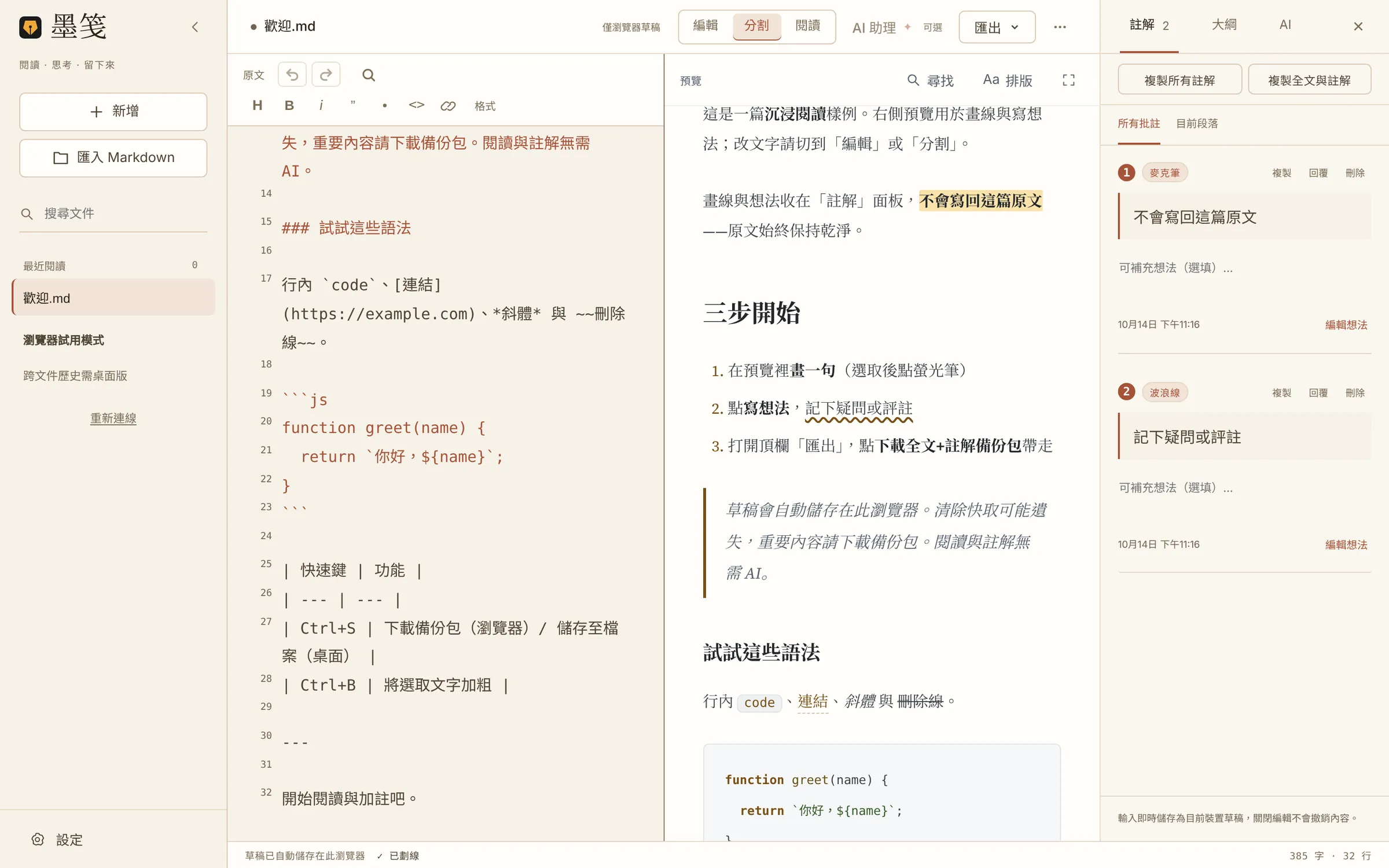The width and height of the screenshot is (1389, 868).
Task: Click annotation number badge 2
Action: point(1126,392)
